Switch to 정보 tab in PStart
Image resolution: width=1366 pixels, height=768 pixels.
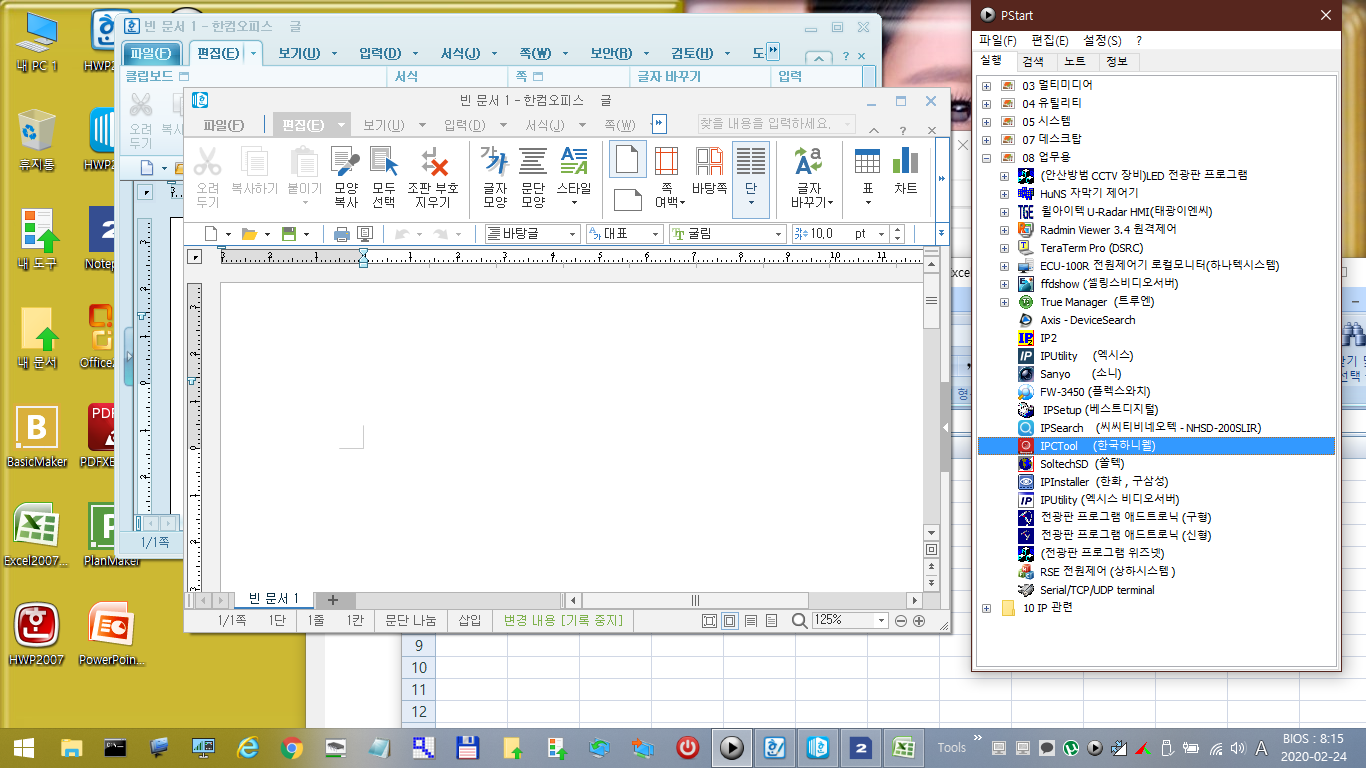pyautogui.click(x=1116, y=62)
